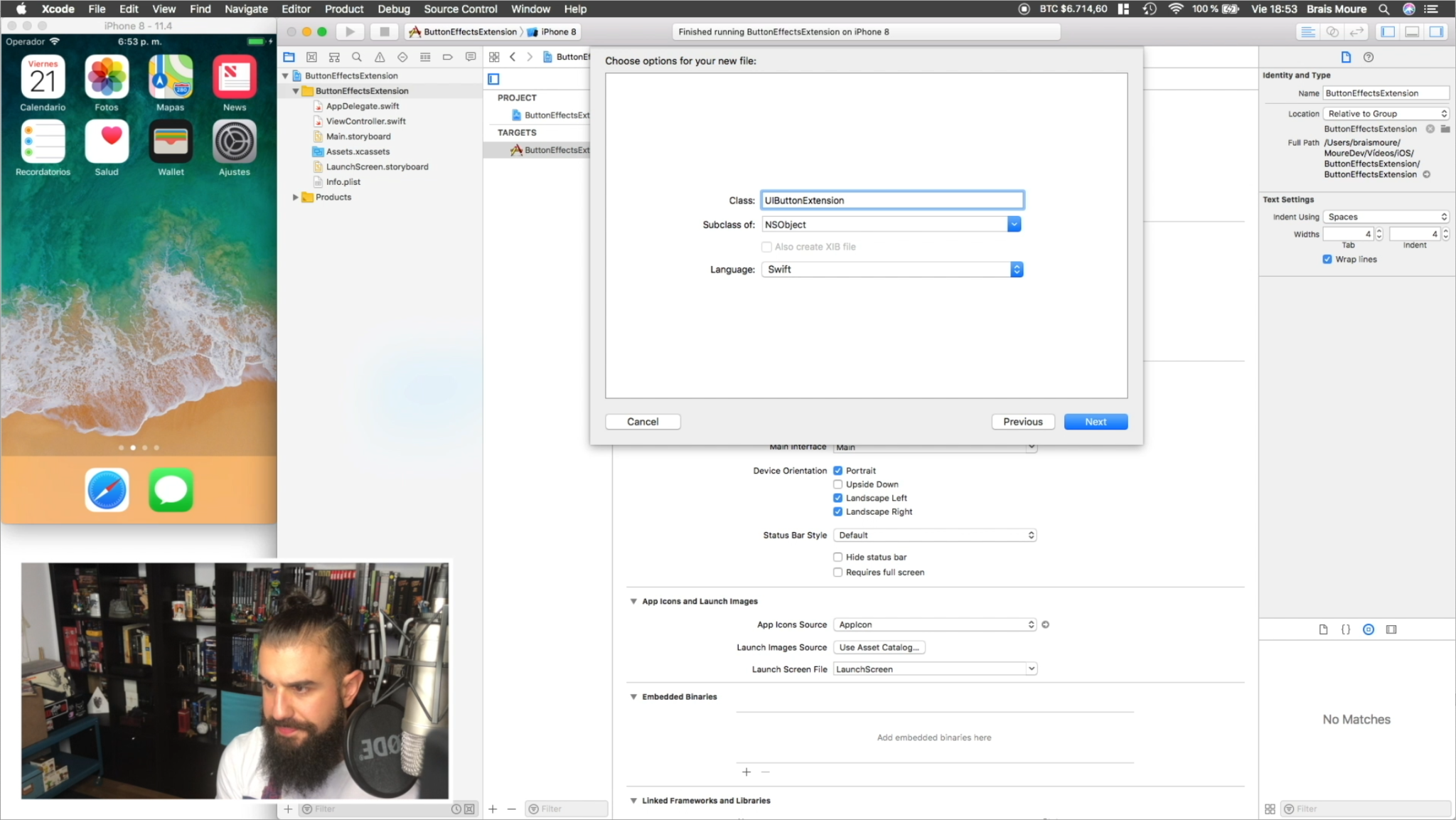Open the Breakpoint navigator flag icon
Viewport: 1456px width, 820px height.
click(x=447, y=57)
